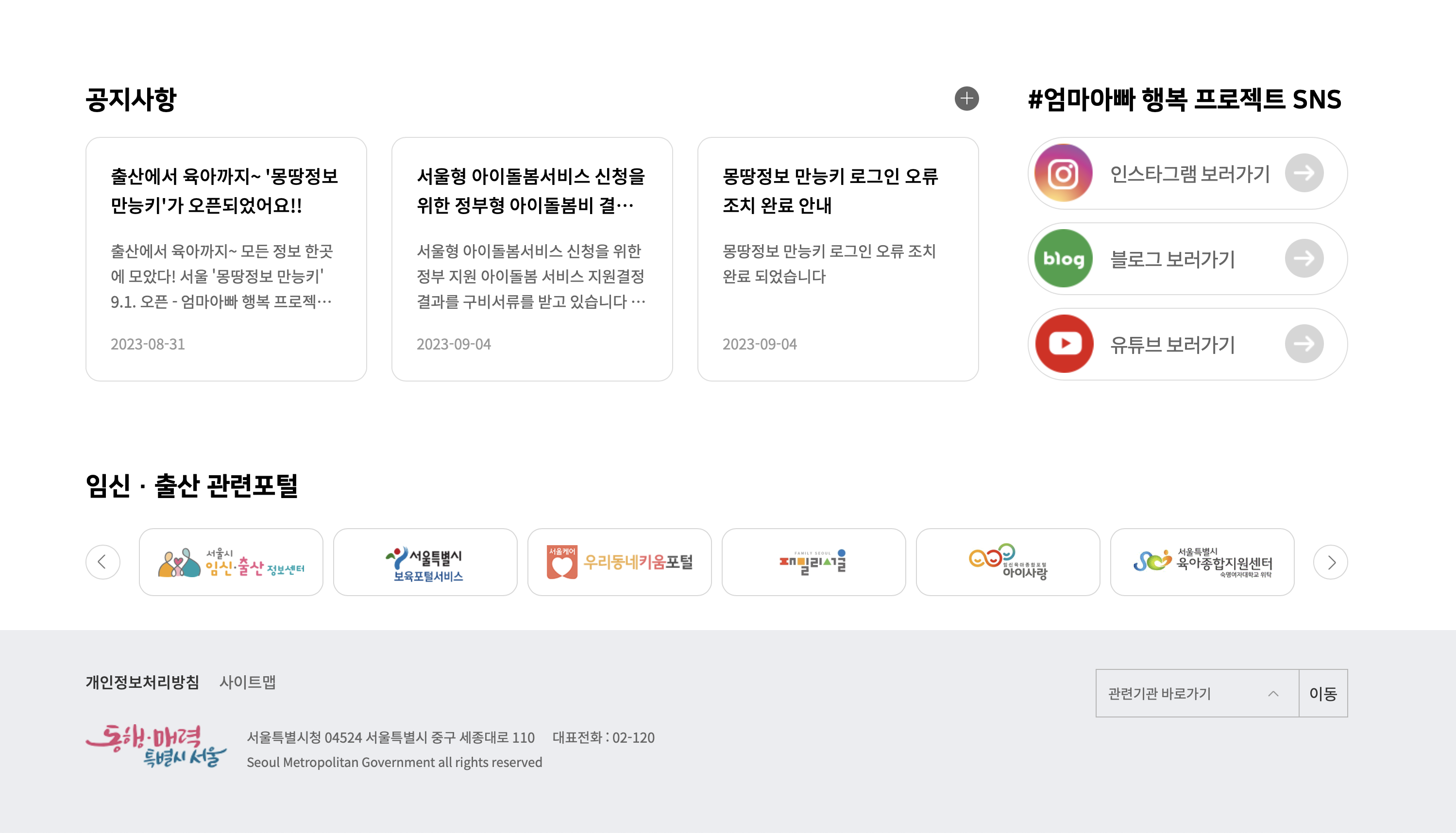Open the 서울형 아이돌봄서비스 신청 notice
1456x833 pixels.
(532, 259)
